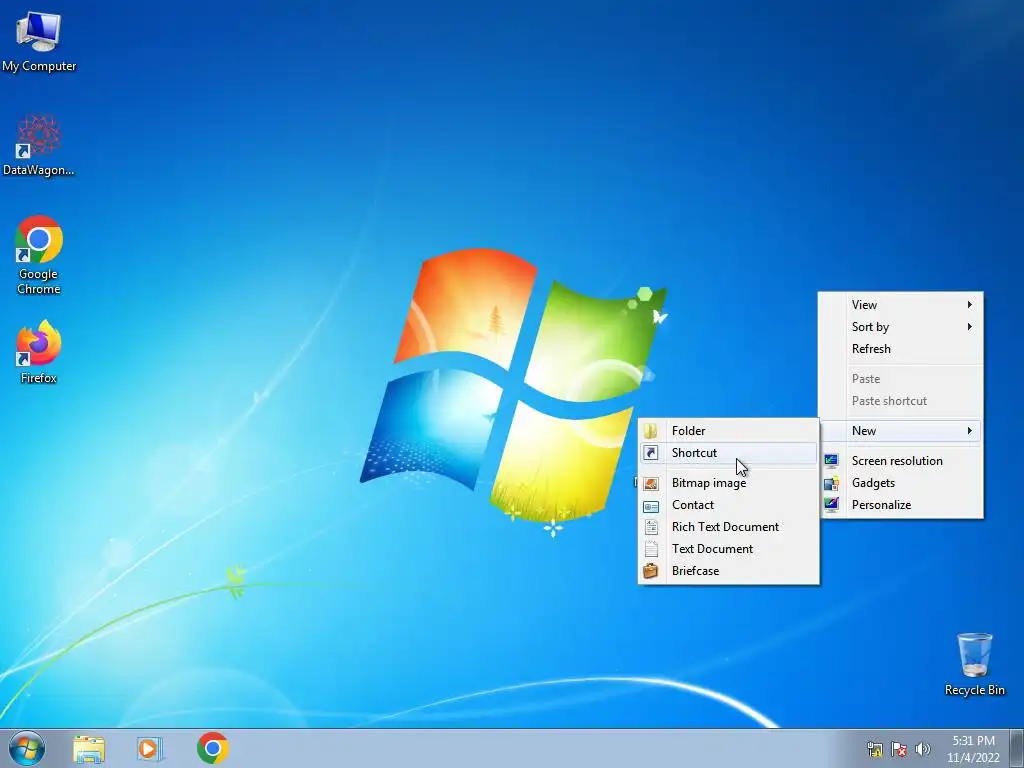Click the Rich Text Document icon

650,527
